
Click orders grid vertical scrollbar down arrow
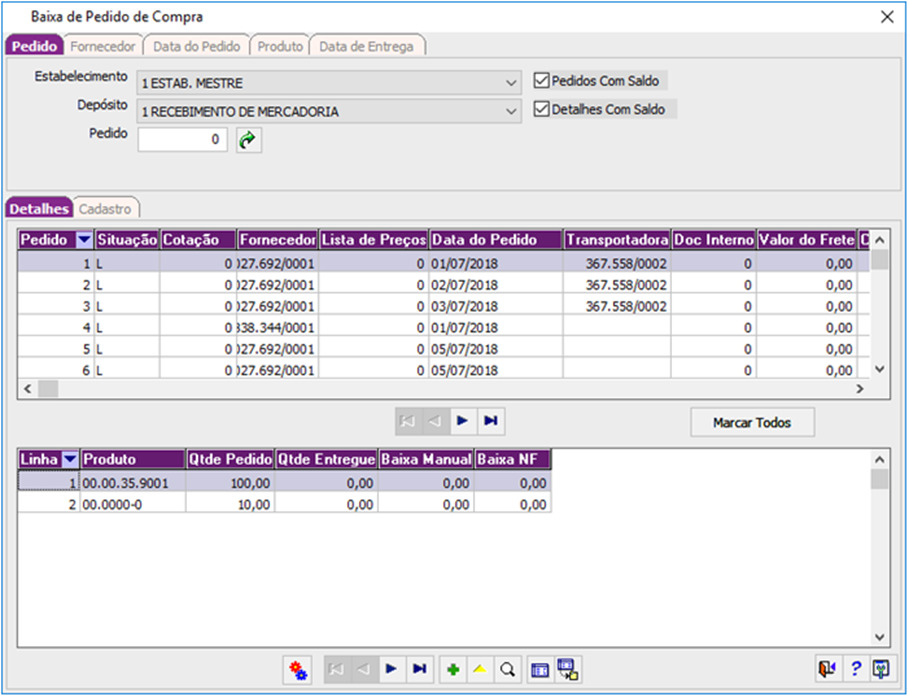point(879,369)
